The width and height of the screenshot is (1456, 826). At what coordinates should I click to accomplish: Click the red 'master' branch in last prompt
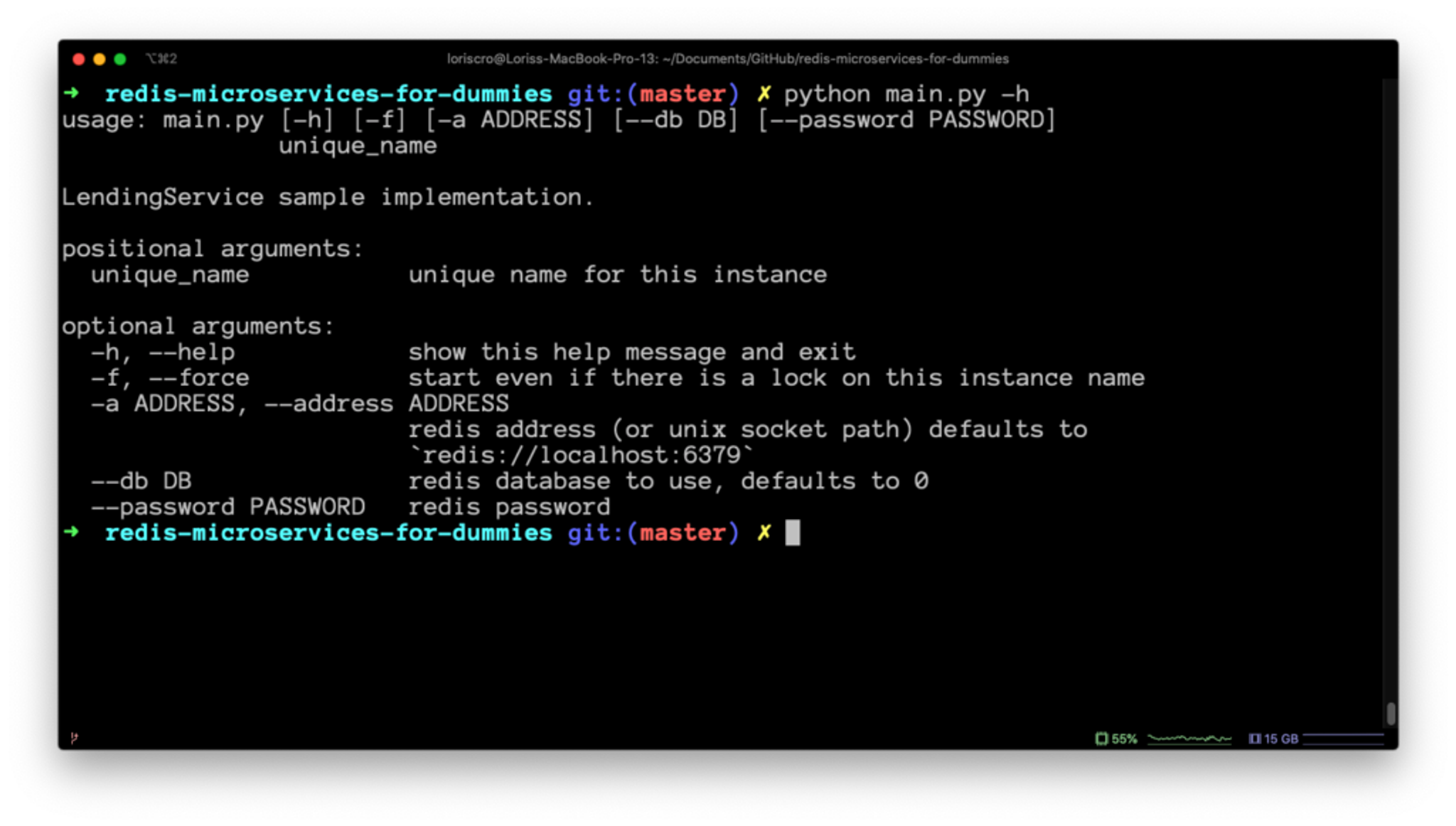682,532
